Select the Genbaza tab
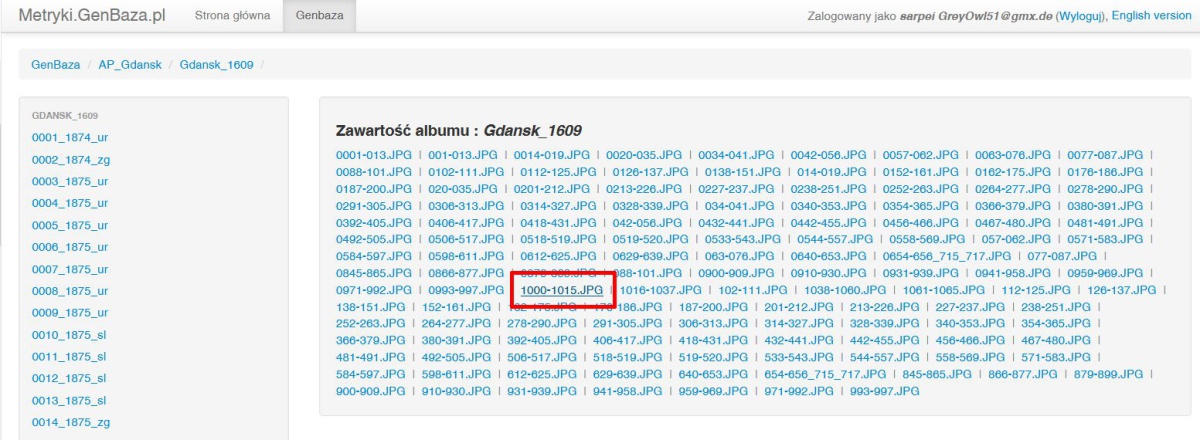This screenshot has width=1200, height=440. coord(317,16)
